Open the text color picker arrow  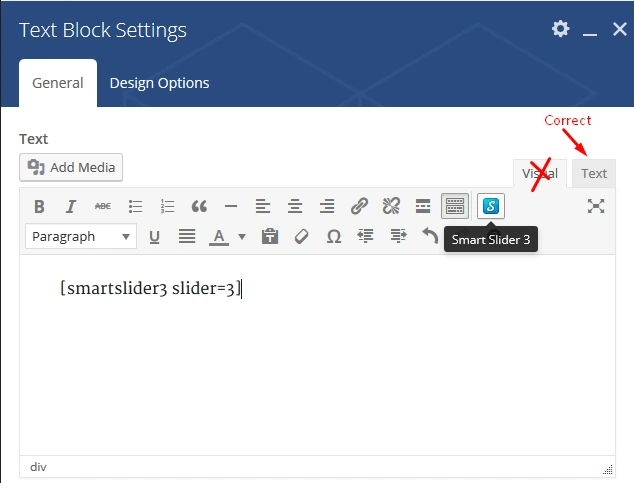(x=242, y=236)
